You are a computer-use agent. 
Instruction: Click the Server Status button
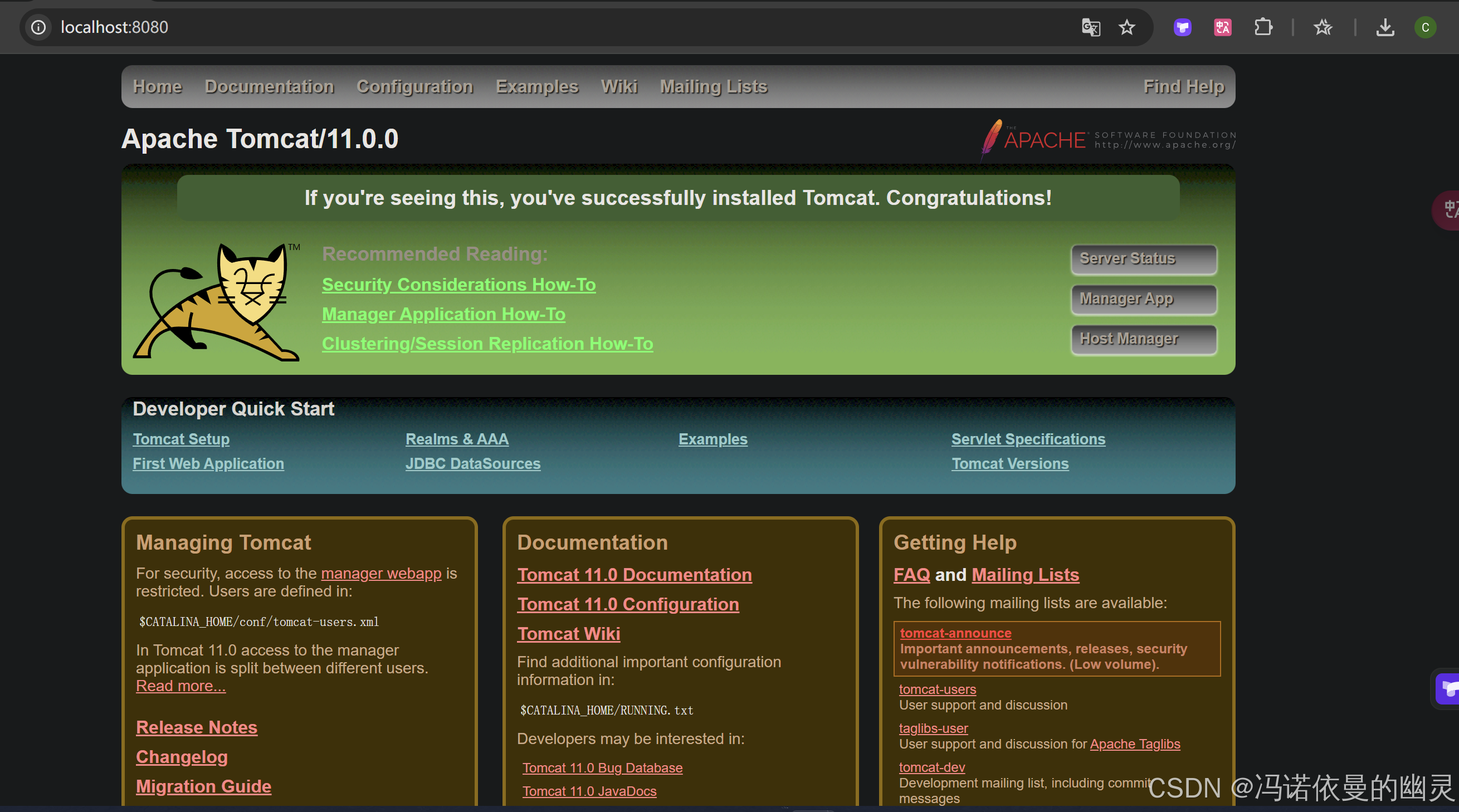click(x=1144, y=258)
